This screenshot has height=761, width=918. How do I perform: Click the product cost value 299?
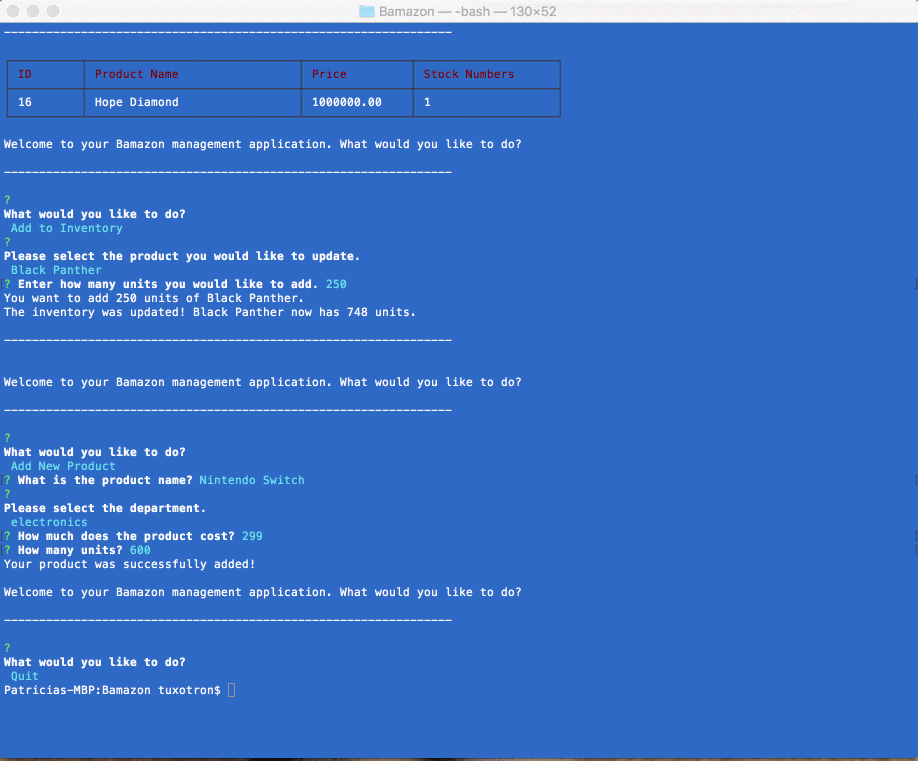point(252,536)
